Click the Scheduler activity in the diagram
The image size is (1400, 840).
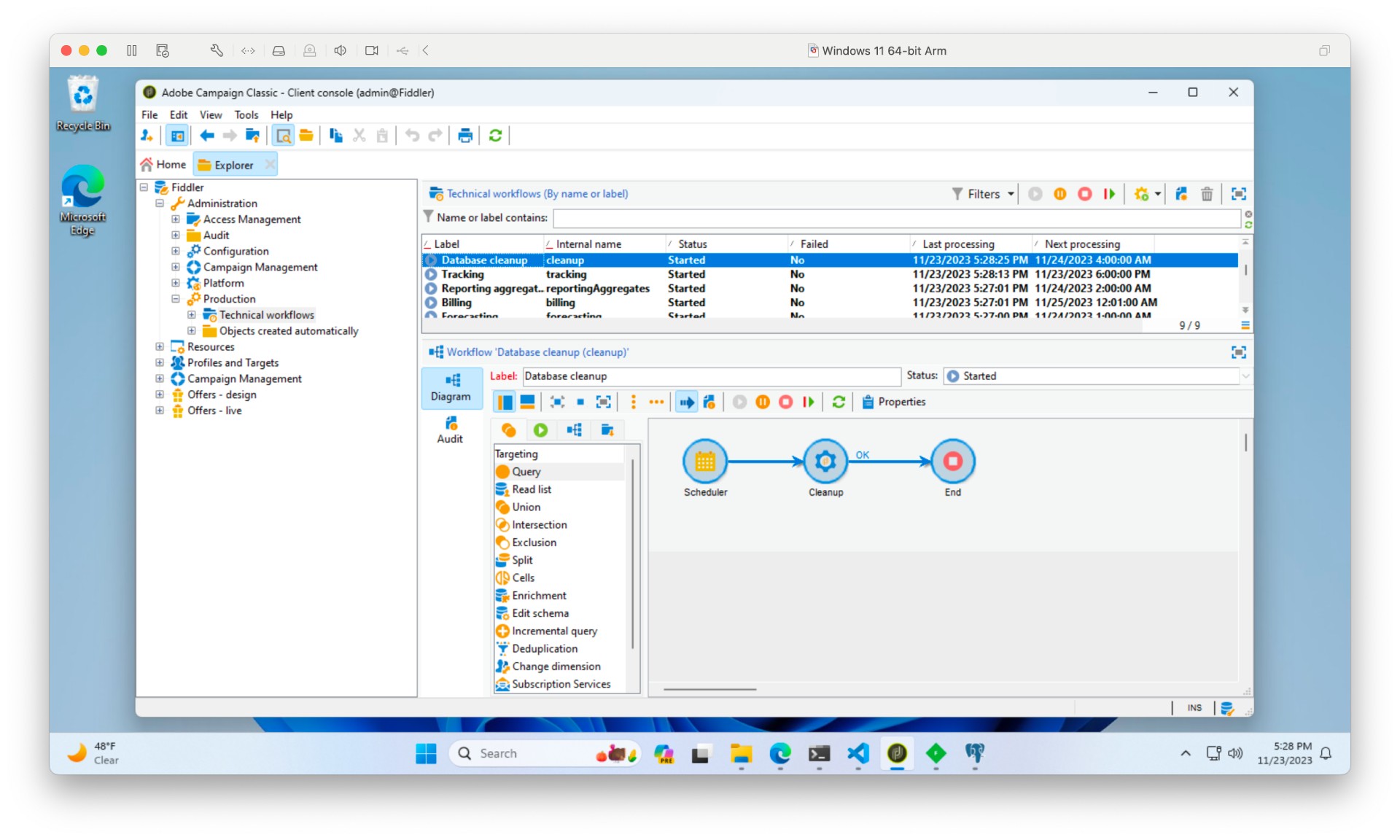click(x=704, y=462)
